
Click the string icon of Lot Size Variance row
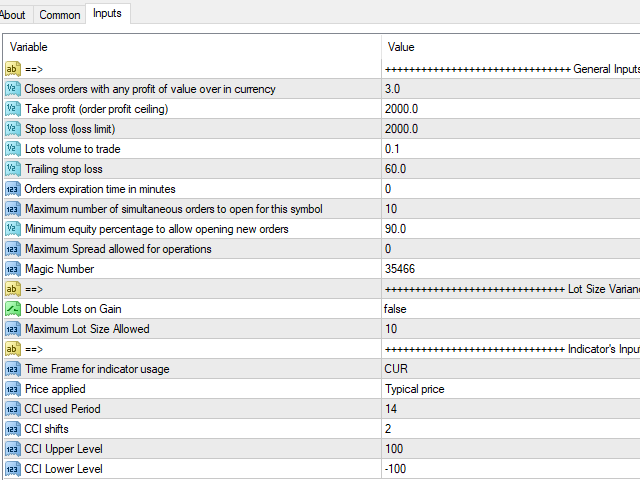coord(13,289)
